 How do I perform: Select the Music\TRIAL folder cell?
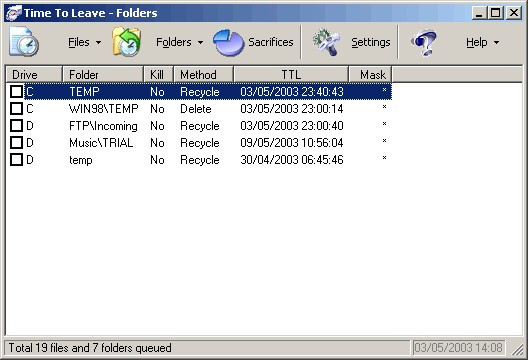101,143
